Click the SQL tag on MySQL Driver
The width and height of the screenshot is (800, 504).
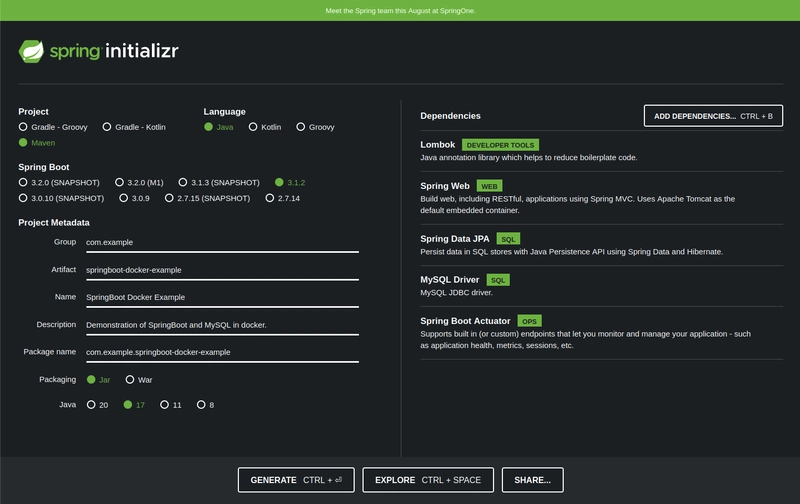498,280
